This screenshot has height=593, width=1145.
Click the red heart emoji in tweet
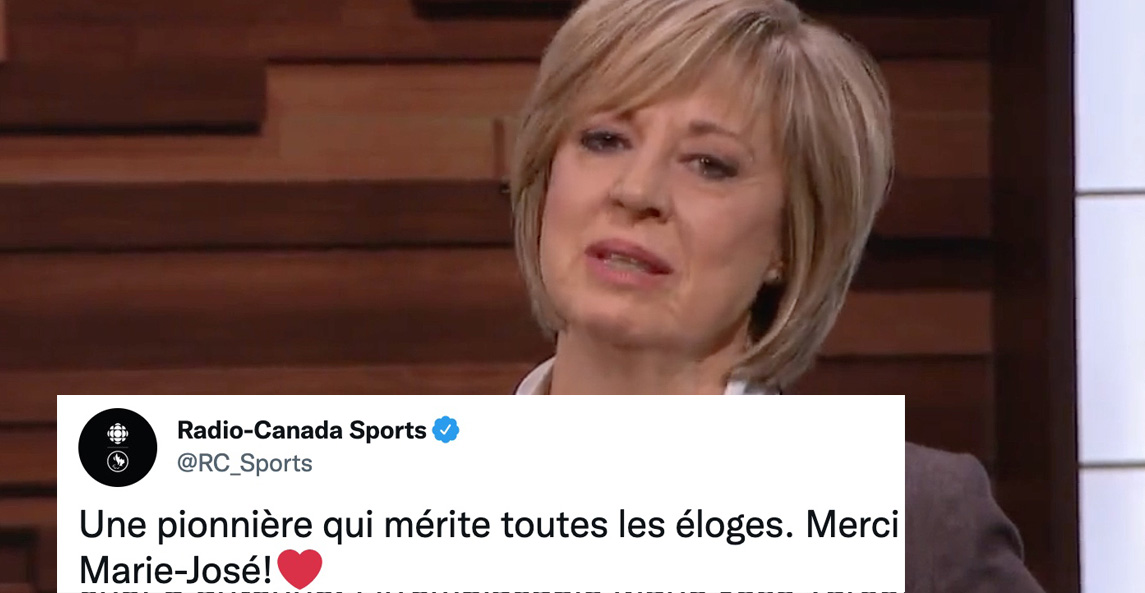[299, 568]
